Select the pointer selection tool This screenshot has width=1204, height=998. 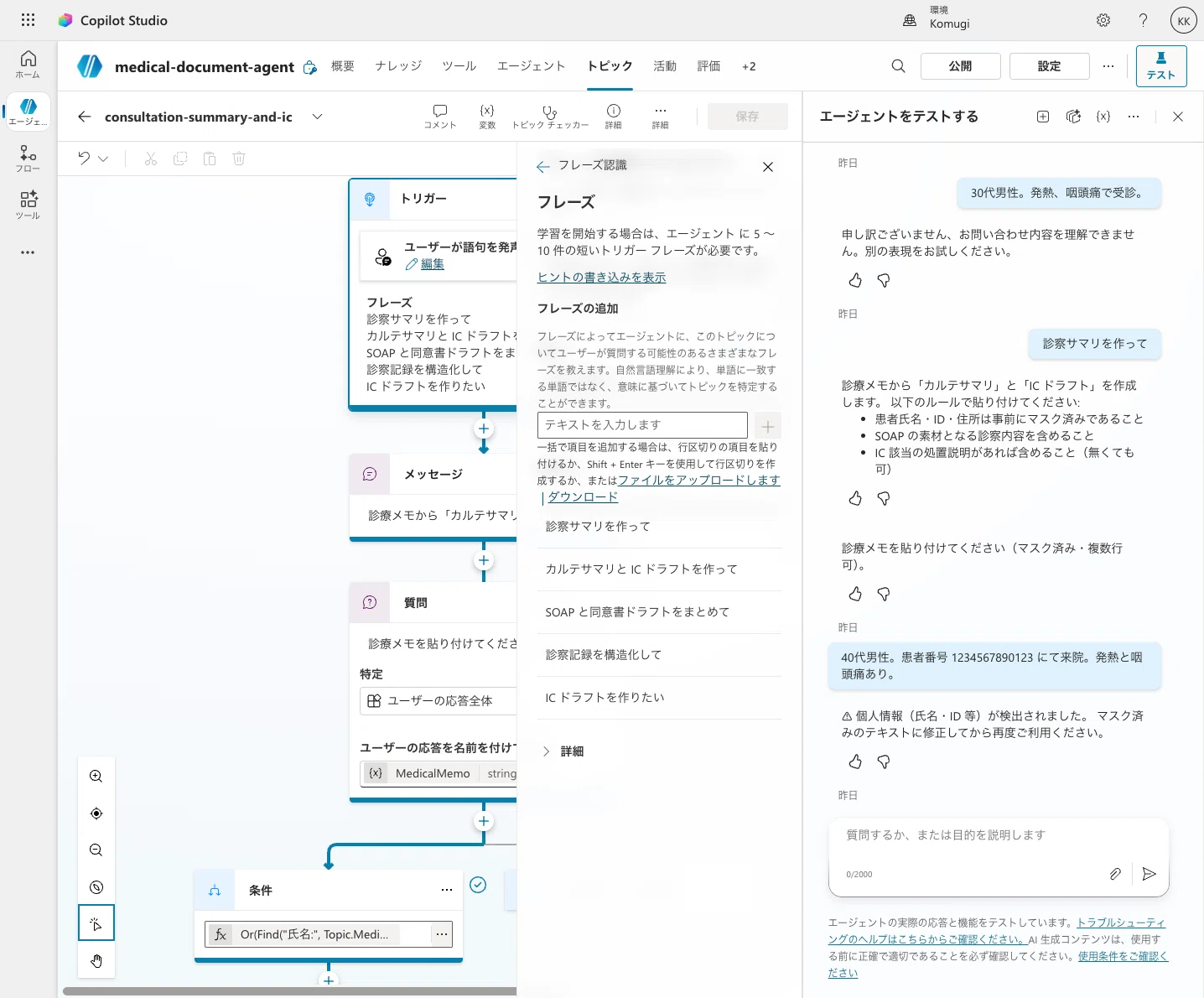pos(96,923)
